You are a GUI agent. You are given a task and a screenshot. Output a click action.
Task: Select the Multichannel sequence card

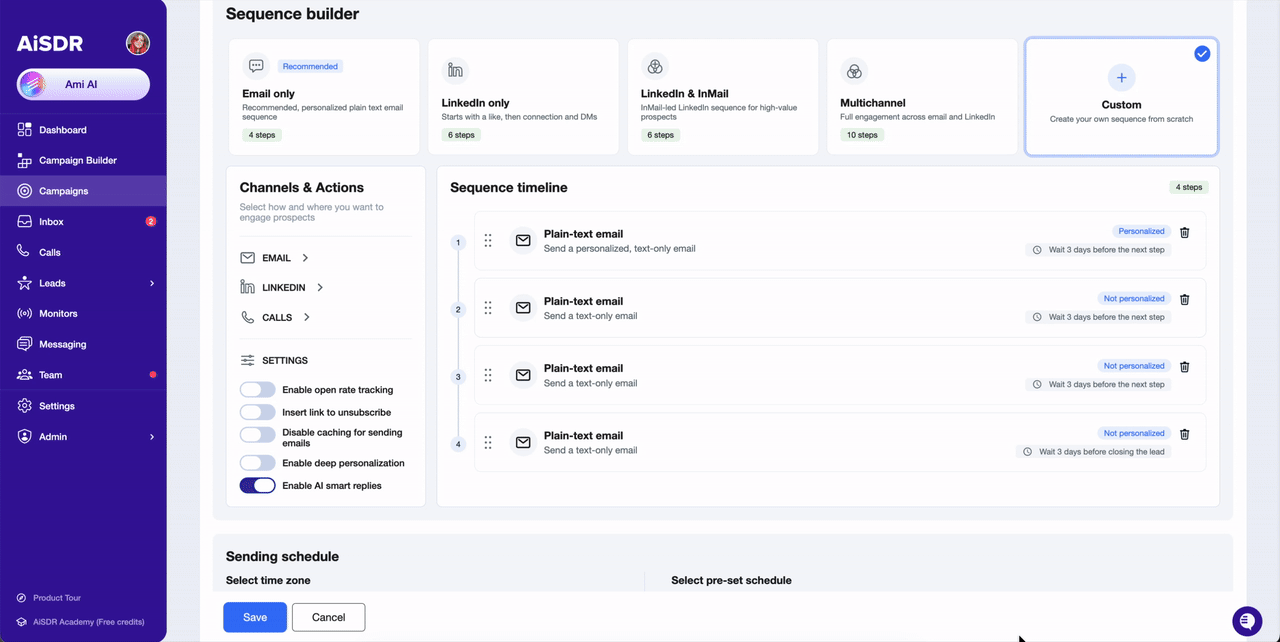[x=922, y=97]
